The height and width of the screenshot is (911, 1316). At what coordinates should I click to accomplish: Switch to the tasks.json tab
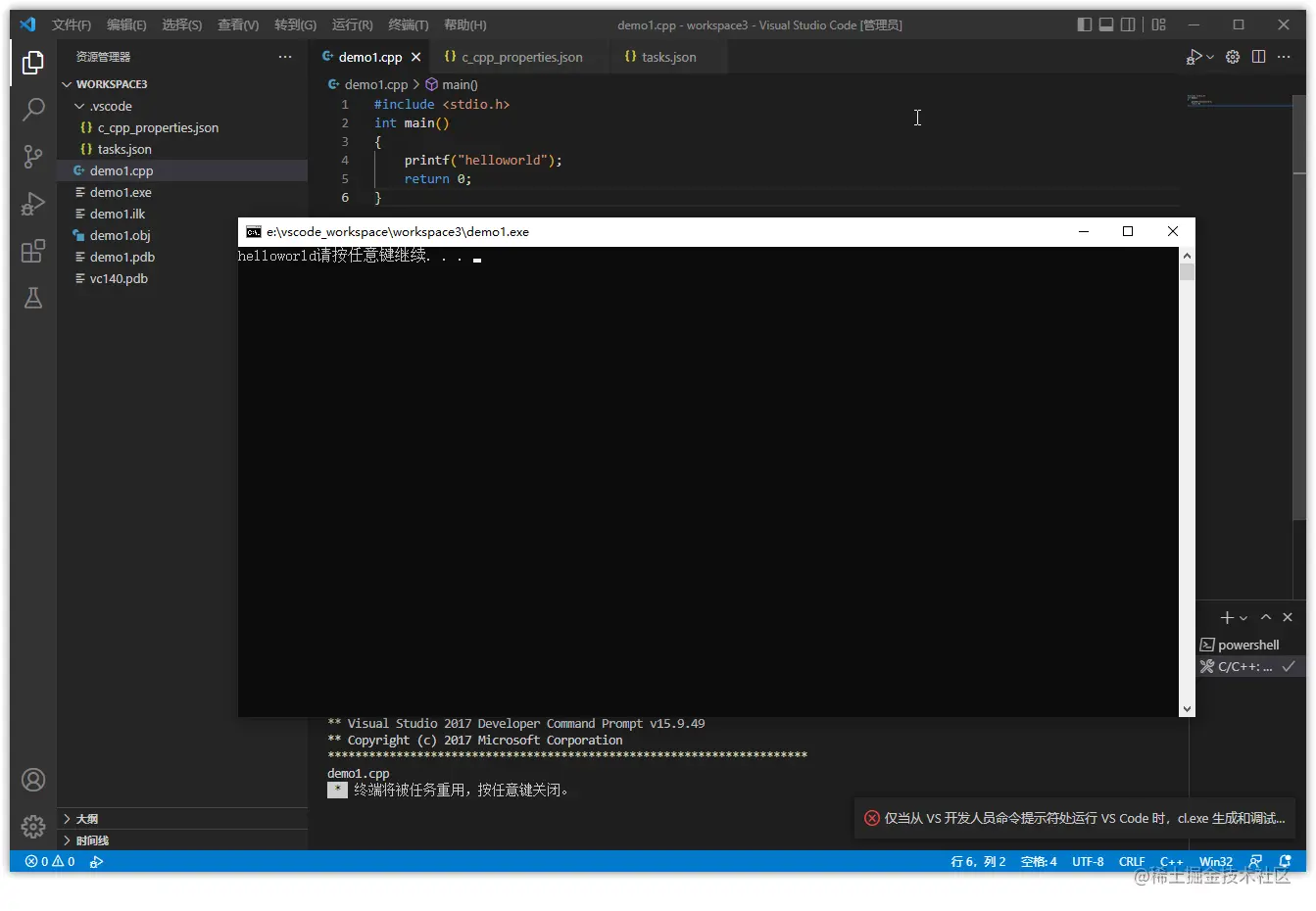[x=669, y=57]
